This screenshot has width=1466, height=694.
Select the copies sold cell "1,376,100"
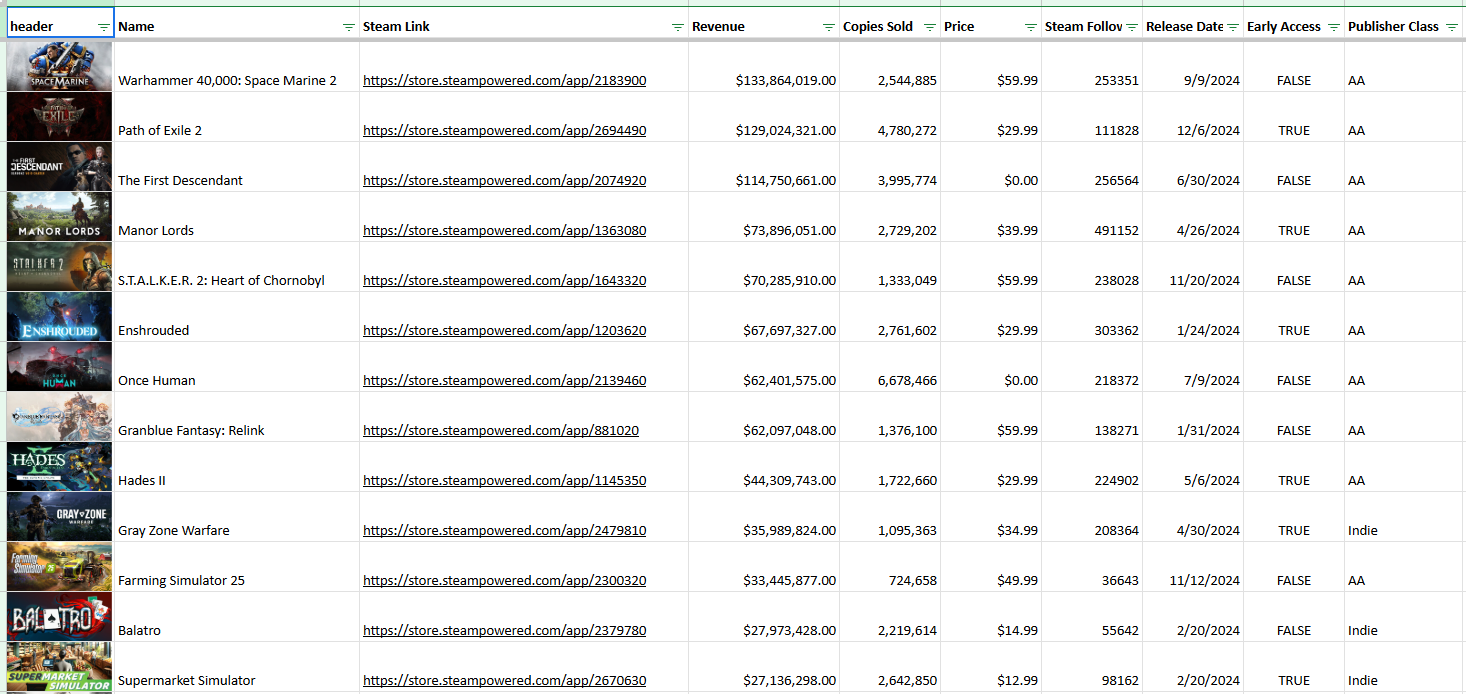pos(890,417)
